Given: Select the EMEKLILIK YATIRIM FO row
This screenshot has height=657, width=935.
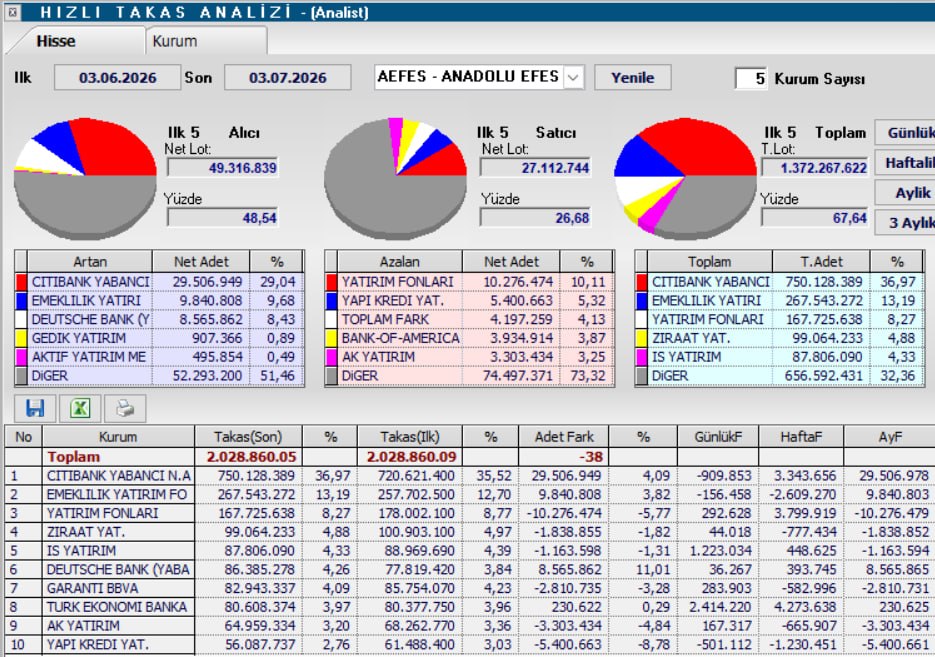Looking at the screenshot, I should 470,494.
